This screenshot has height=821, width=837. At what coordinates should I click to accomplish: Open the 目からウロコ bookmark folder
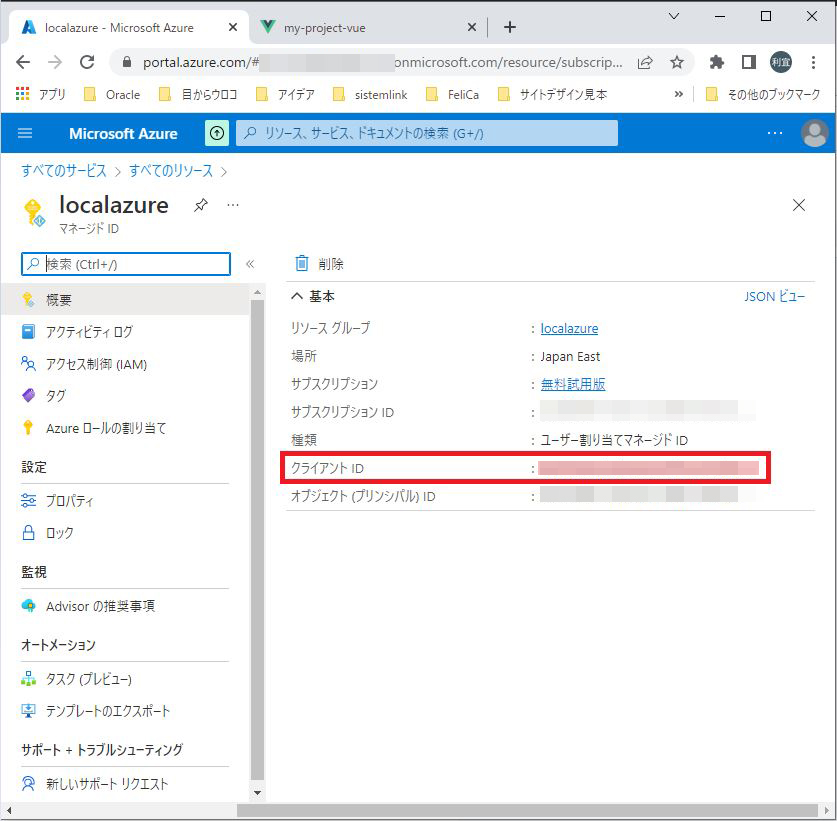pyautogui.click(x=198, y=94)
